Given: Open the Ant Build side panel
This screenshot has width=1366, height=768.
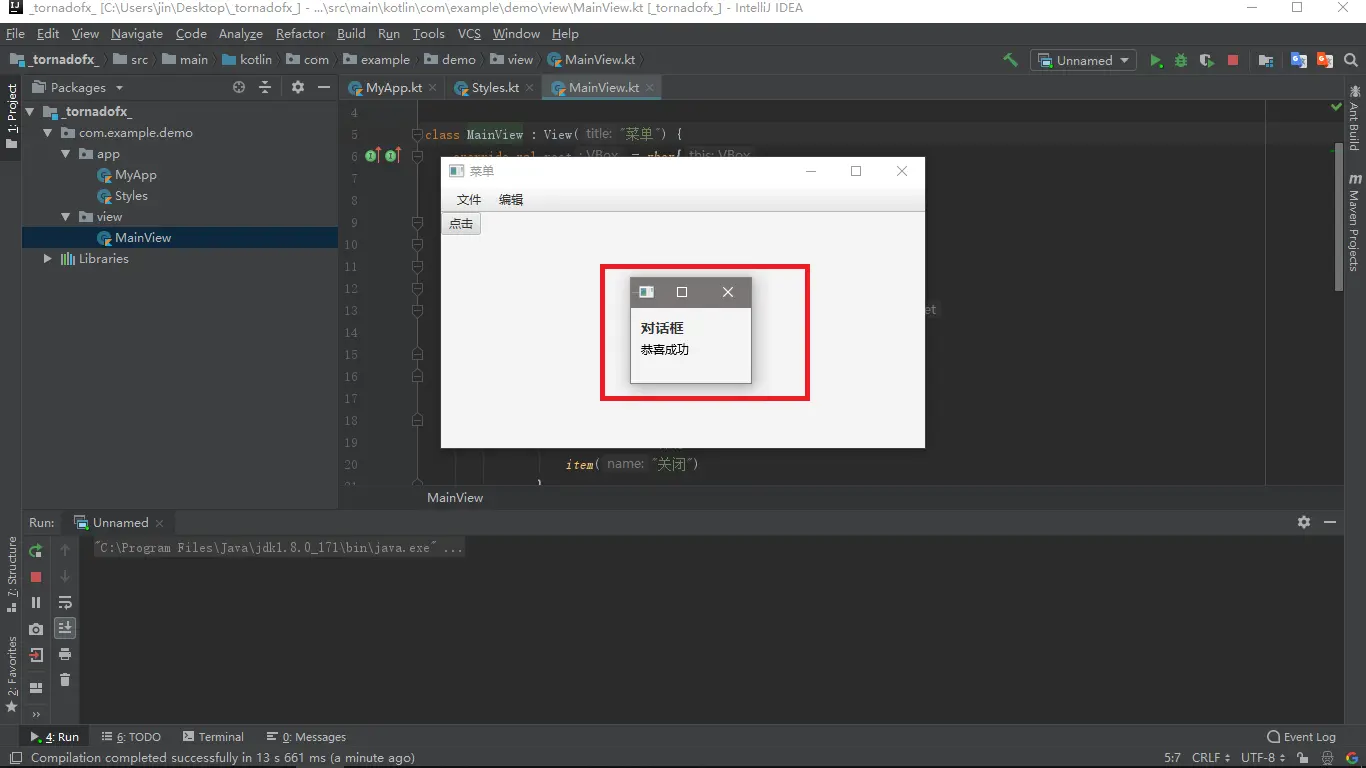Looking at the screenshot, I should (x=1354, y=117).
